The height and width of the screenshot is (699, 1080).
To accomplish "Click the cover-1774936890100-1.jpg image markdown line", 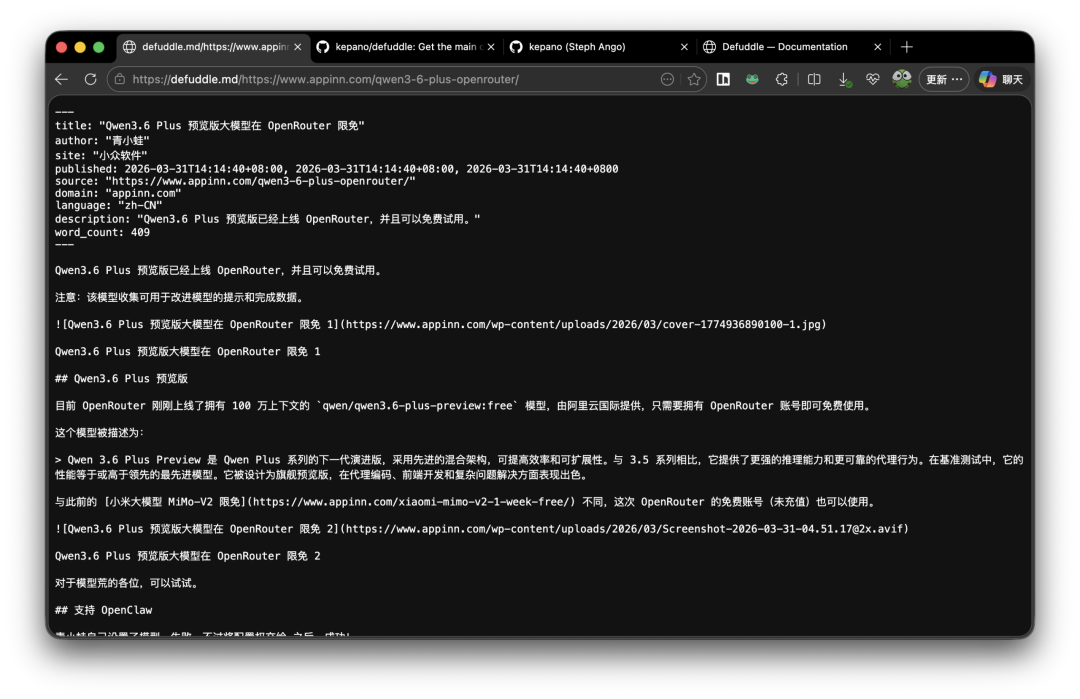I will [x=440, y=324].
